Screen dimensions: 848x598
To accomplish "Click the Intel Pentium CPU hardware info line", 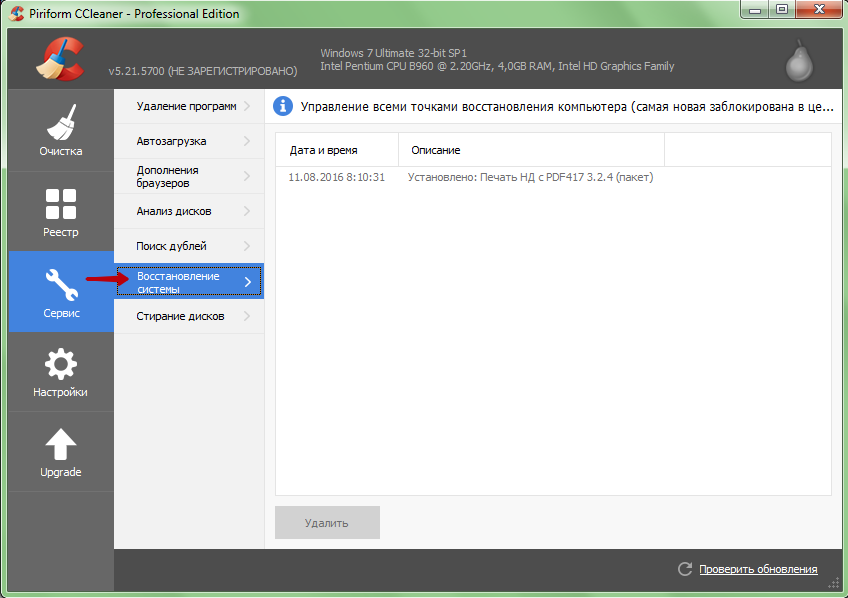I will [x=497, y=66].
